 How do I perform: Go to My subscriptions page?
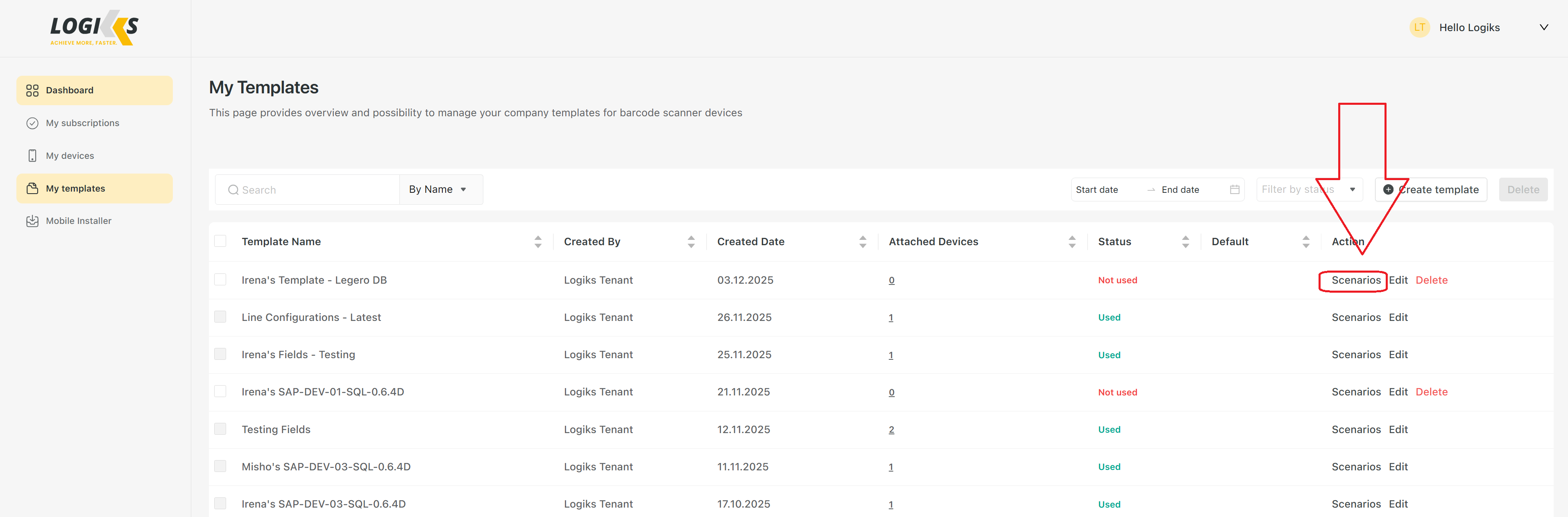click(82, 124)
